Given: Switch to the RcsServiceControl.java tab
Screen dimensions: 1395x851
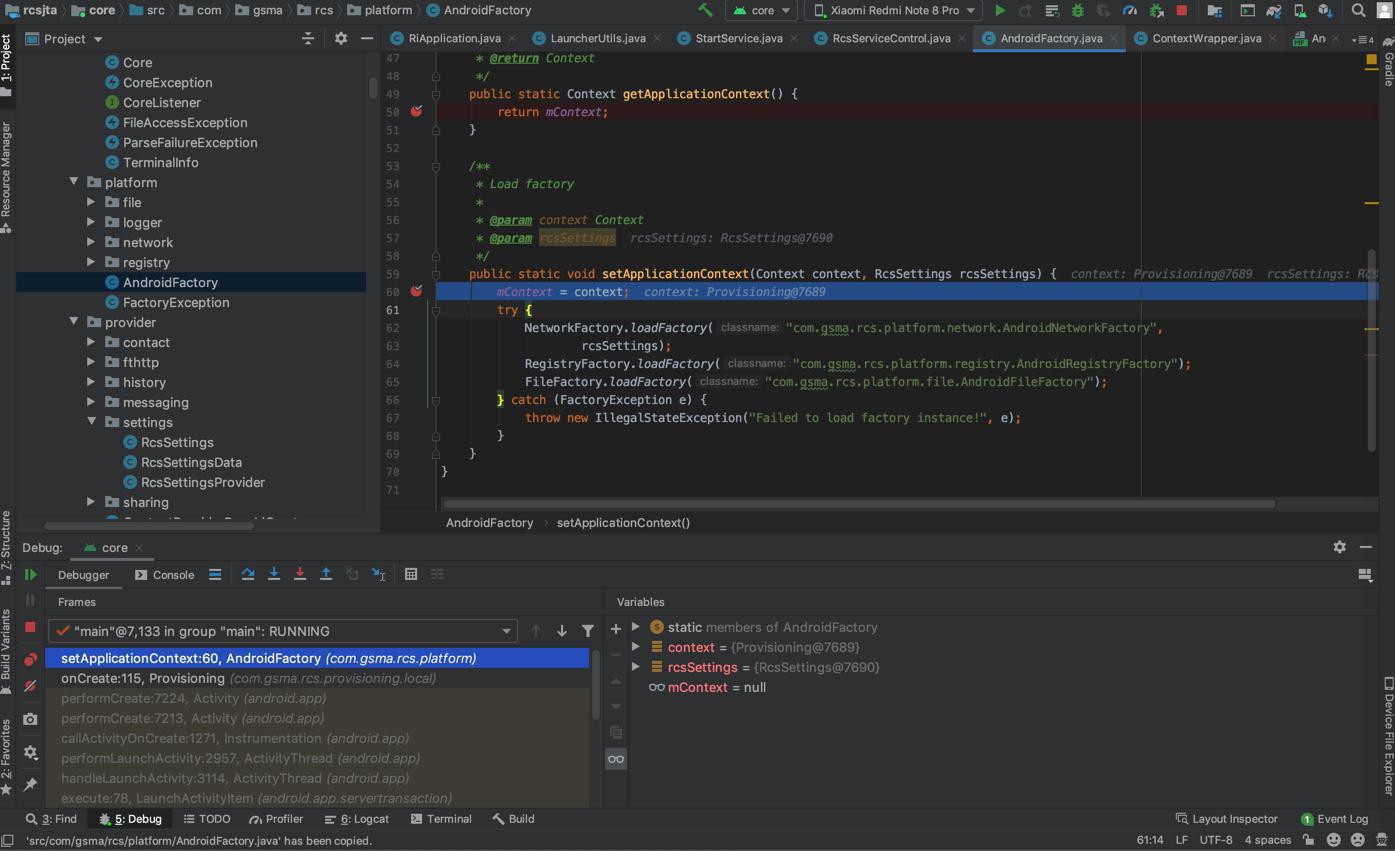Looking at the screenshot, I should point(890,38).
